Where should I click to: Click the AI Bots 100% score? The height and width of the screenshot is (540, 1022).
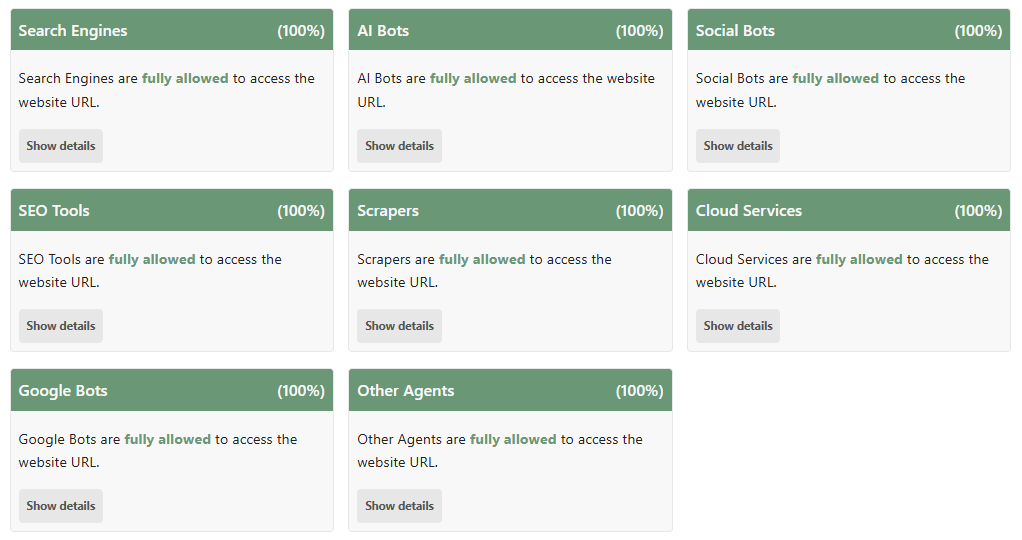coord(639,31)
